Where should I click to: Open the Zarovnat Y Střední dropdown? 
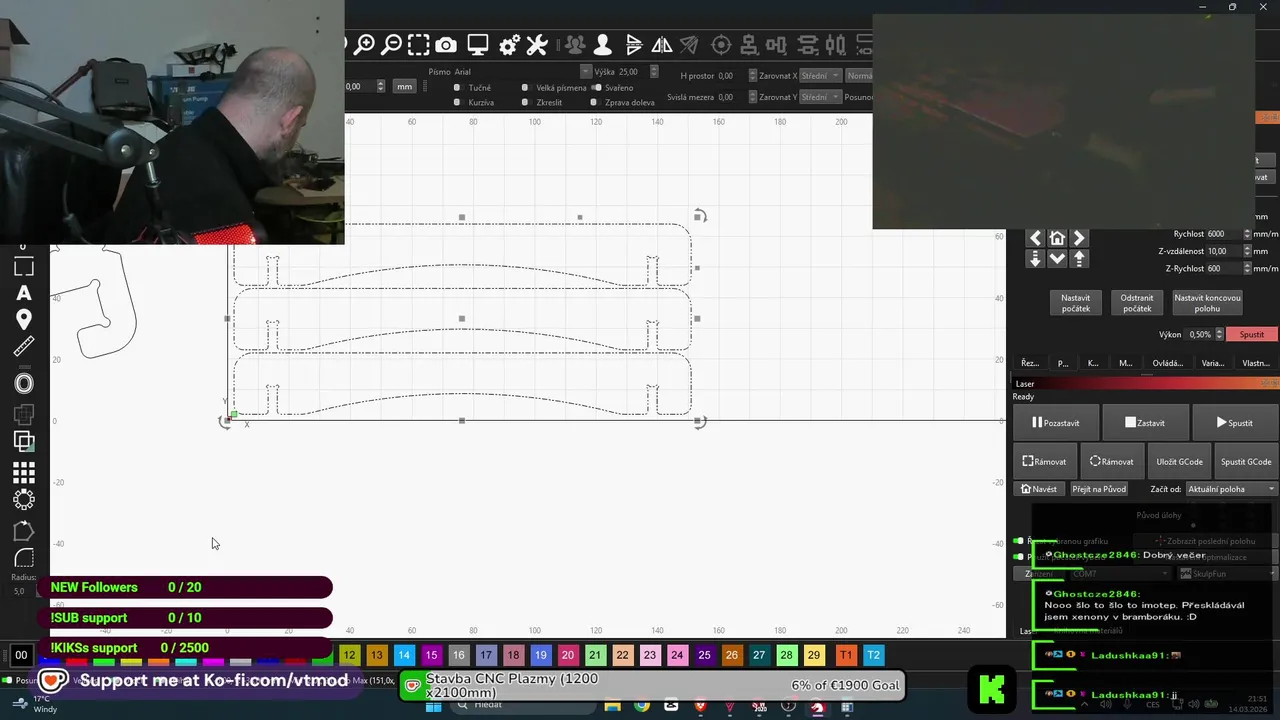820,97
